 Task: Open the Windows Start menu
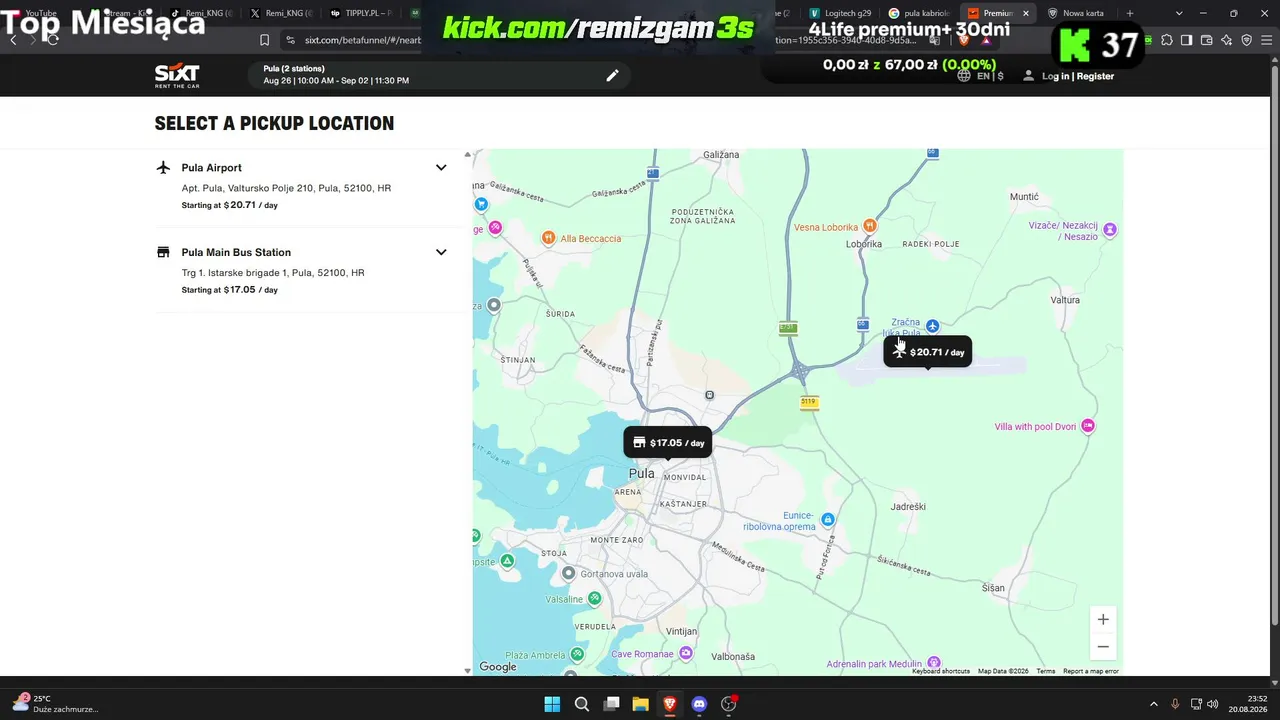(552, 704)
